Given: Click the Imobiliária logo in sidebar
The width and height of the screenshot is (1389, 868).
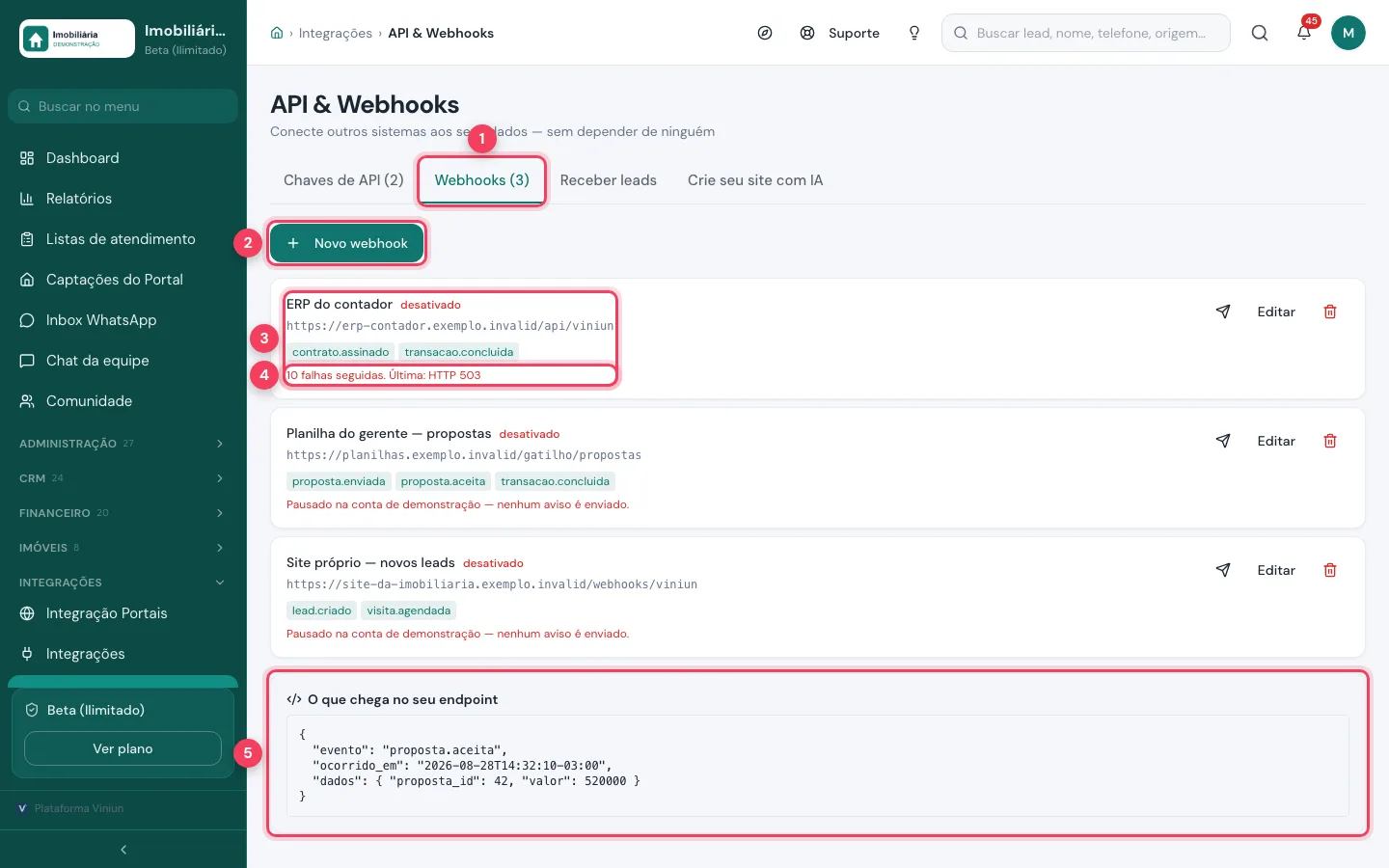Looking at the screenshot, I should tap(77, 39).
